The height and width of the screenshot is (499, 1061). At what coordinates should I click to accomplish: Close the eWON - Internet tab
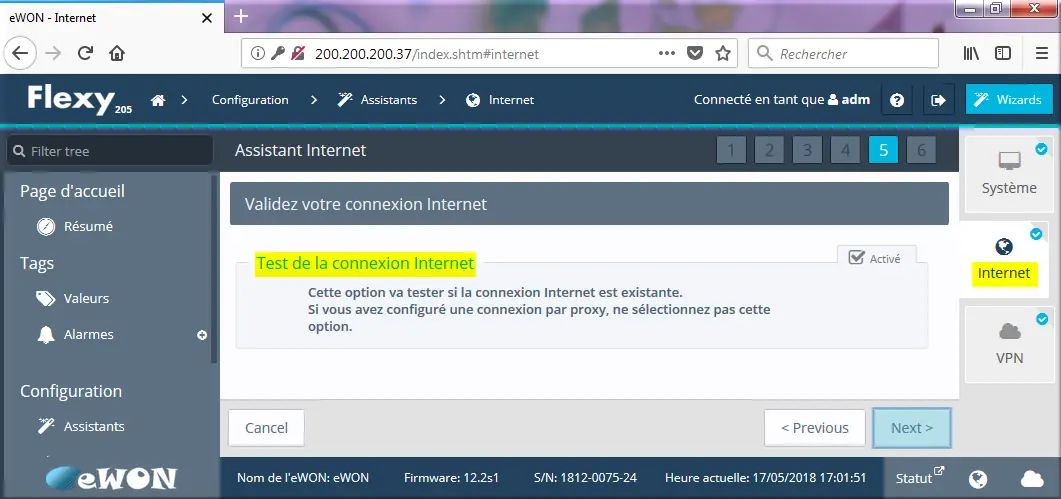[208, 18]
